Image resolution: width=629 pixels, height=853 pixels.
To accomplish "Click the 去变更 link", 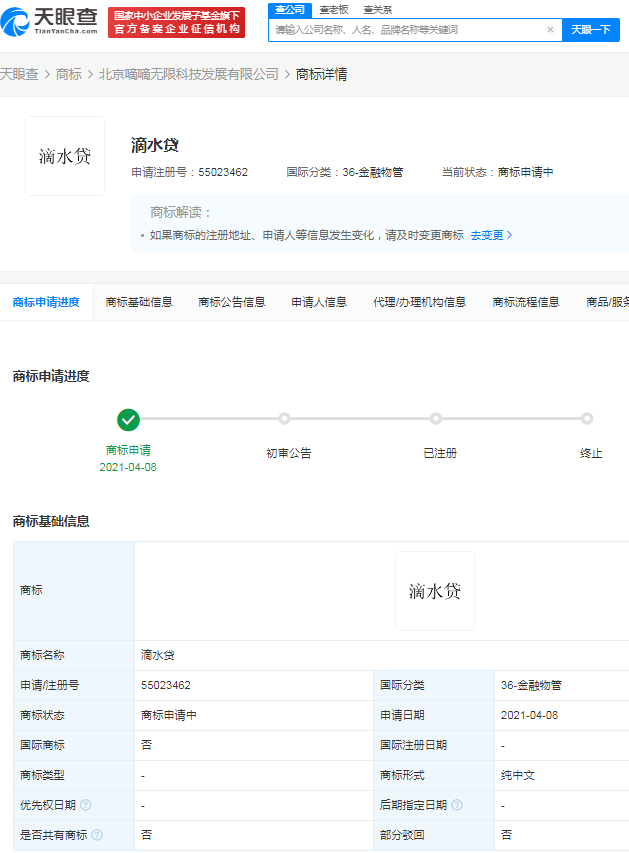I will [x=491, y=235].
